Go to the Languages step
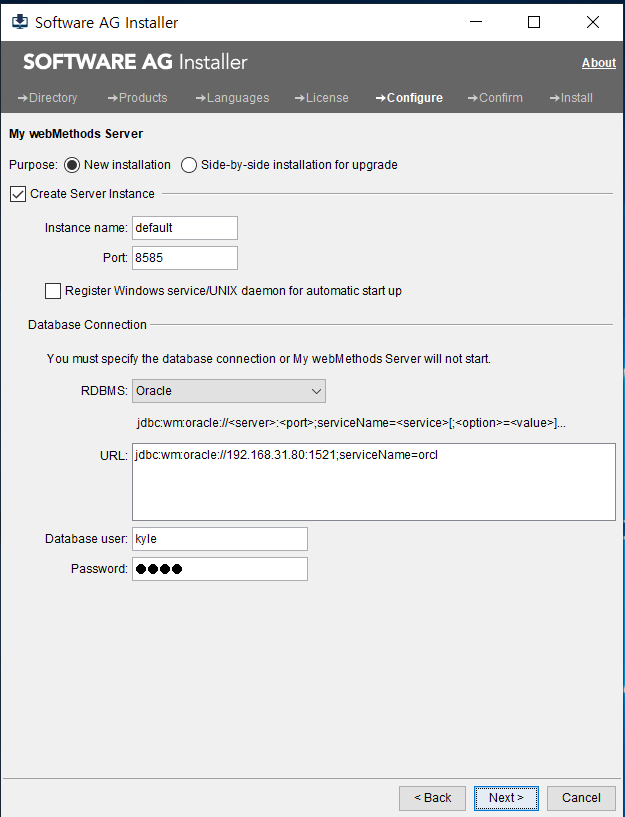Screen dimensions: 625x817 (x=232, y=98)
